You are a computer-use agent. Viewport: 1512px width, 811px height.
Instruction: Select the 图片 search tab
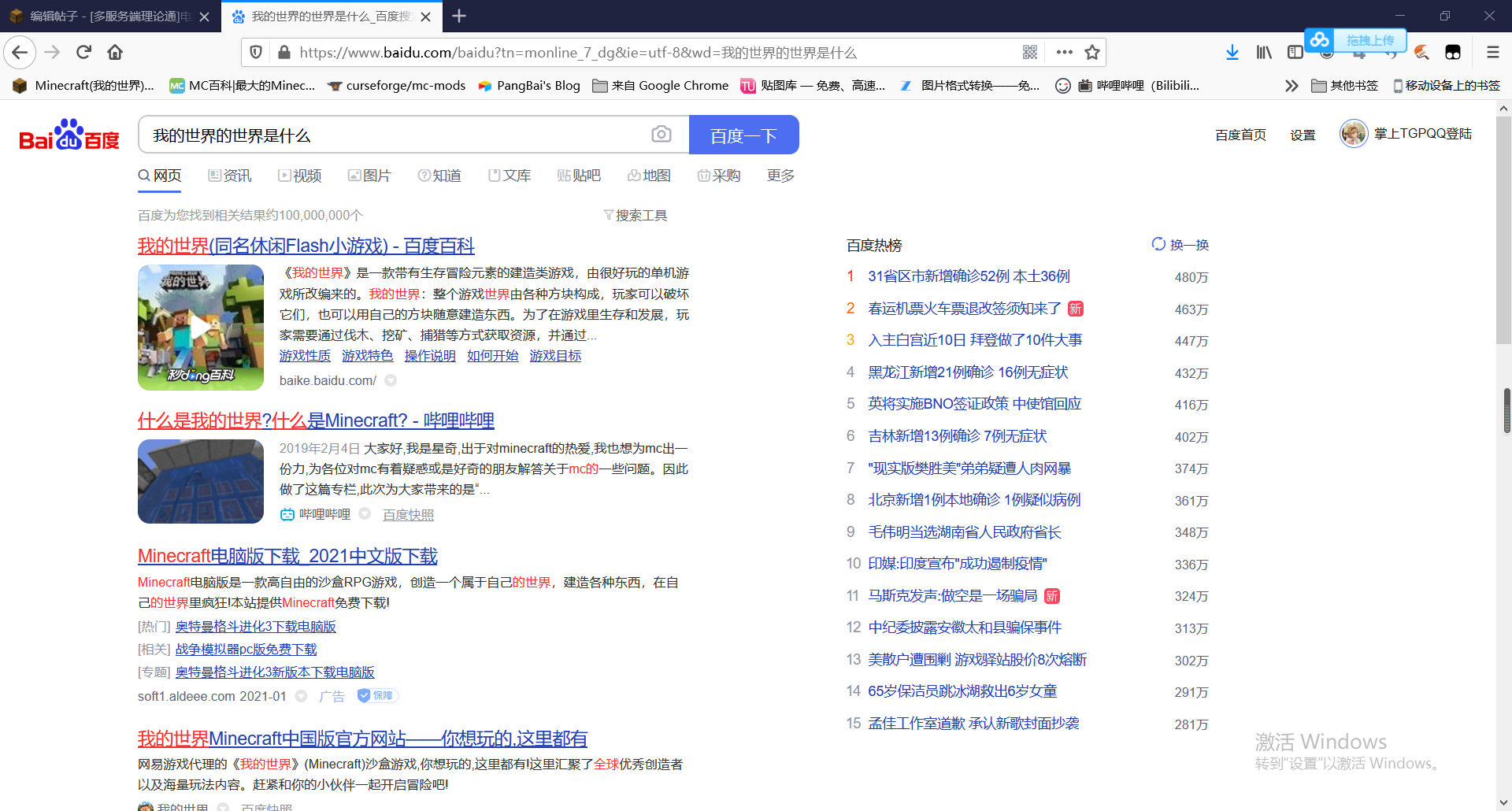pyautogui.click(x=369, y=176)
